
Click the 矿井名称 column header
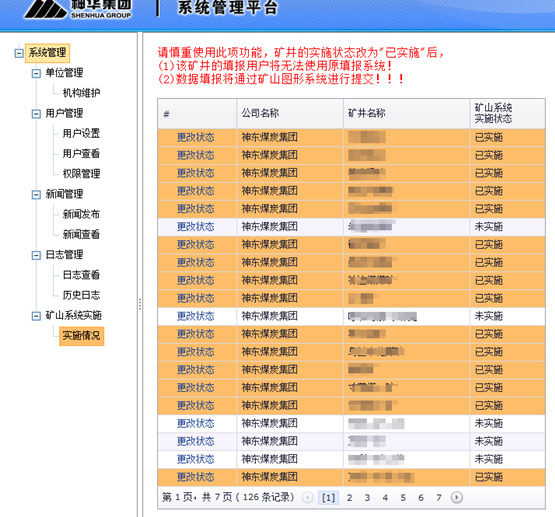point(406,114)
